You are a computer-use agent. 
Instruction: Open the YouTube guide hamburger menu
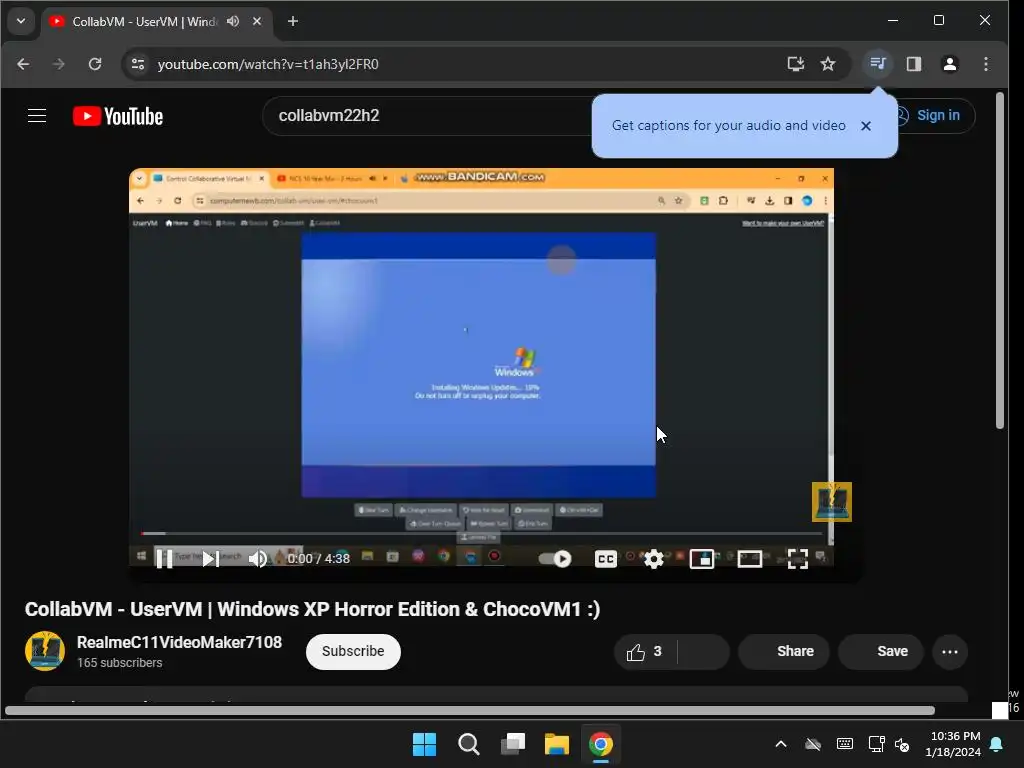(37, 116)
